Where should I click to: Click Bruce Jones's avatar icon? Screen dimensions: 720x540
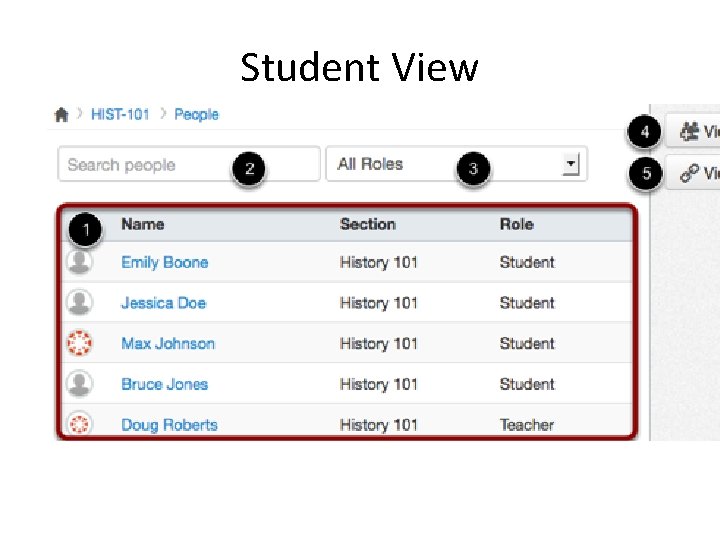[x=79, y=384]
